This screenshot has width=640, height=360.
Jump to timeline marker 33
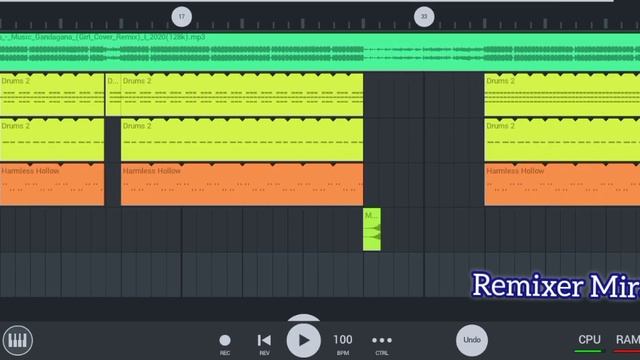[424, 17]
